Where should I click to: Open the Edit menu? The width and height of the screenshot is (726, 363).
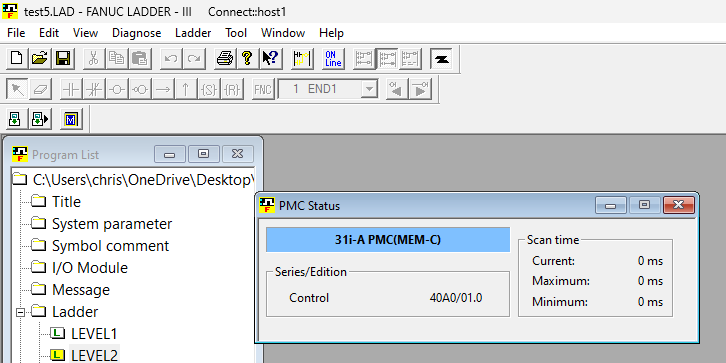click(x=49, y=33)
